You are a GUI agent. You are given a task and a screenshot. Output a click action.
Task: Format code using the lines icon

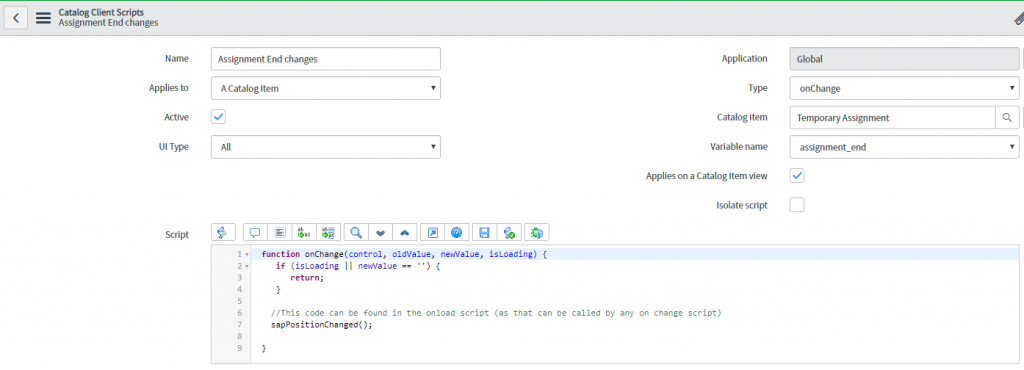pos(280,232)
